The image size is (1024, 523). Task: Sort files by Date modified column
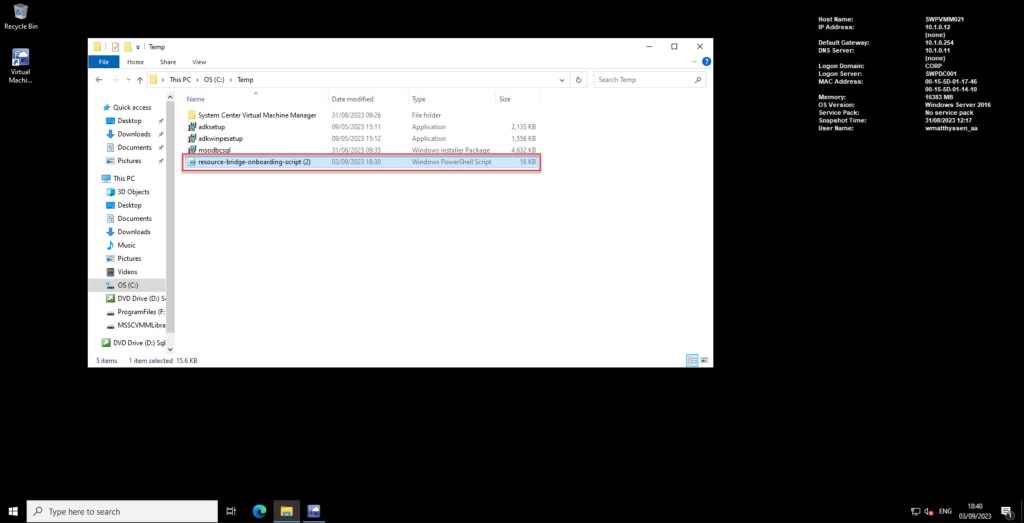pyautogui.click(x=353, y=99)
